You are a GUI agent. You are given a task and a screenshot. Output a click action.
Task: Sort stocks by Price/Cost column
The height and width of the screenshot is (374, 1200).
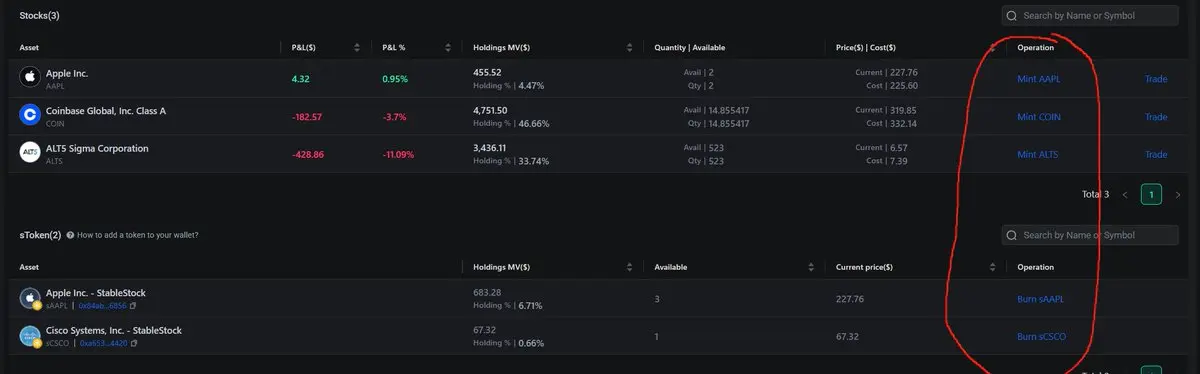point(992,48)
